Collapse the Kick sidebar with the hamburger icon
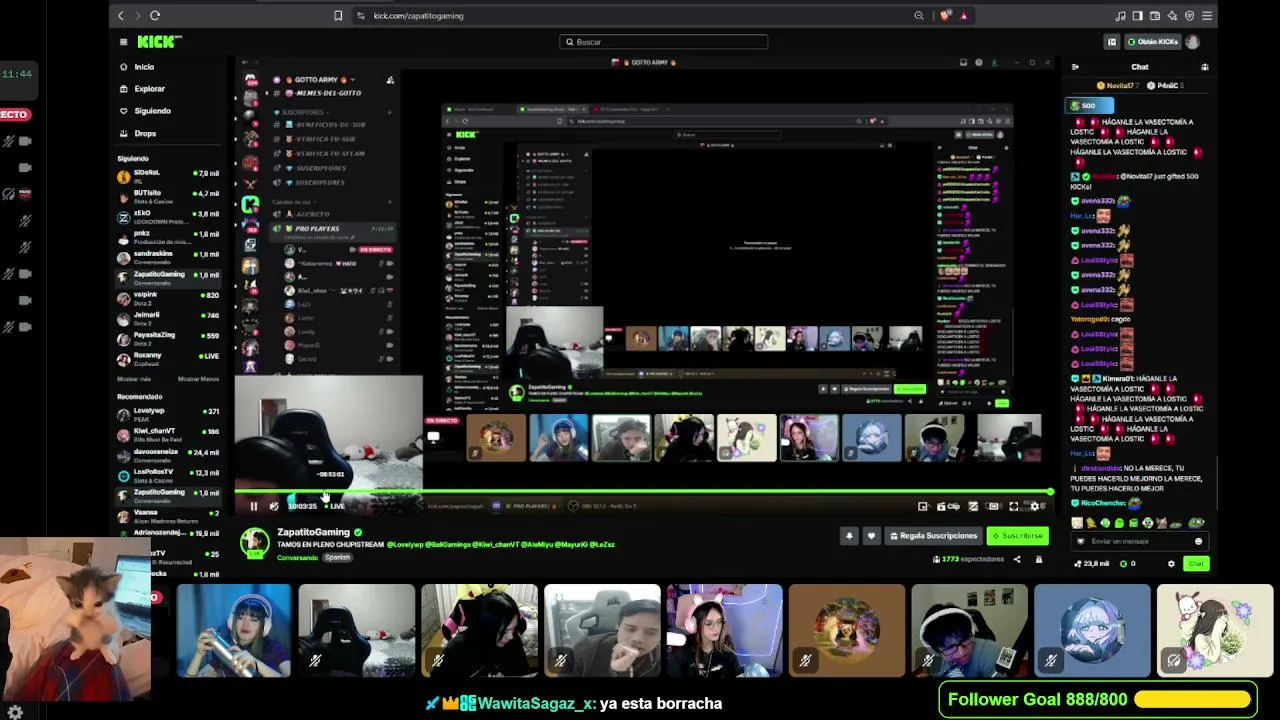 (123, 42)
